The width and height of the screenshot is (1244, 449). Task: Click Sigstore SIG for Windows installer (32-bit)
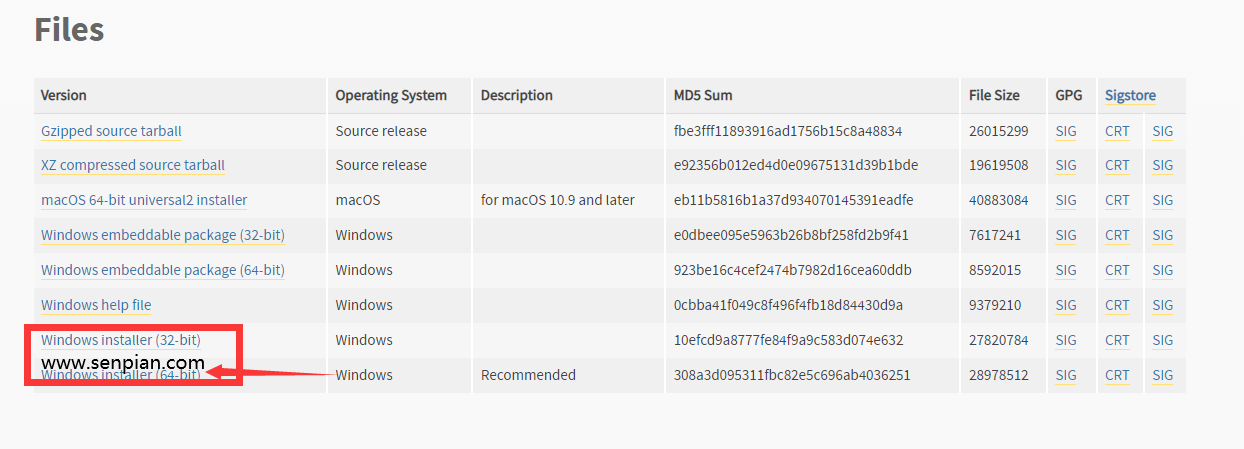pos(1162,340)
